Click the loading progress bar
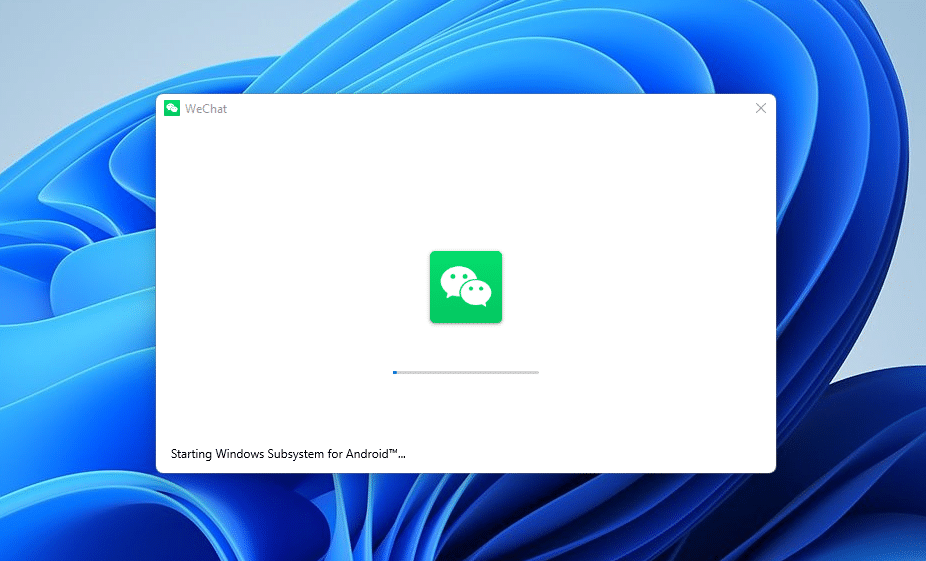Image resolution: width=926 pixels, height=561 pixels. (466, 373)
